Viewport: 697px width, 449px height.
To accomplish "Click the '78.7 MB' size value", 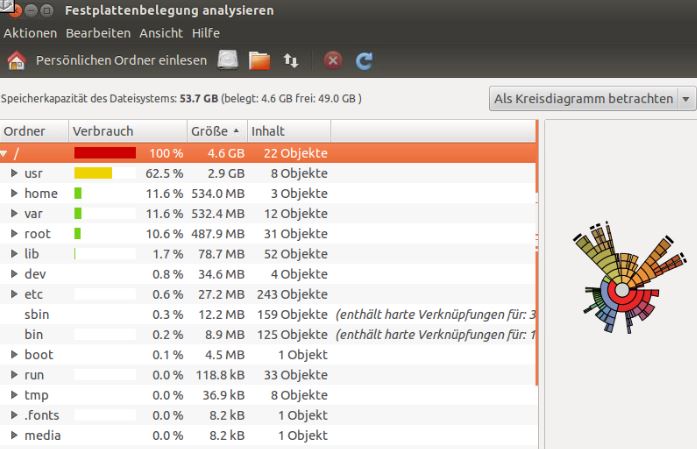I will [x=221, y=254].
